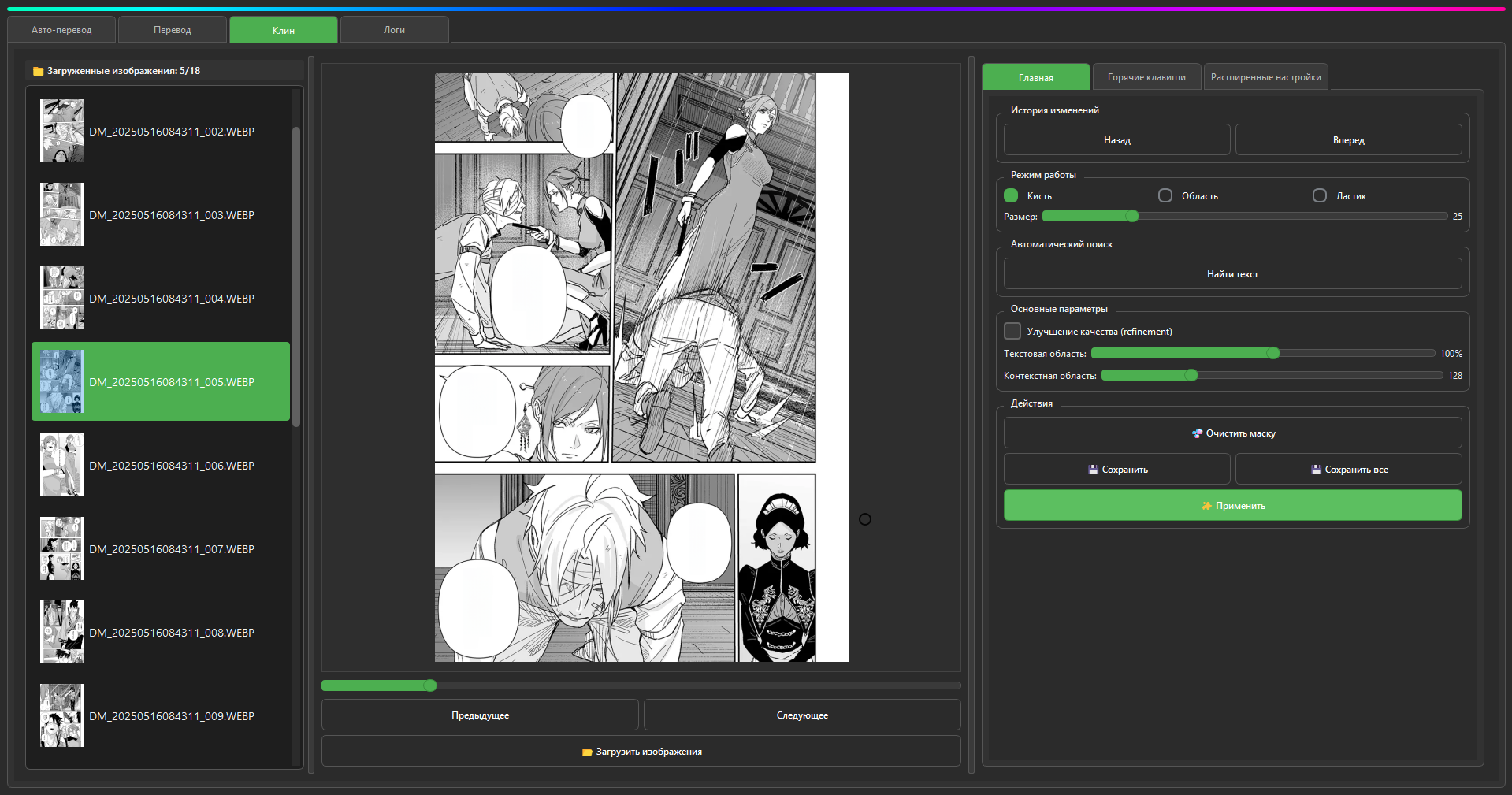The image size is (1512, 795).
Task: Open the Авто-перевод tab
Action: pos(61,30)
